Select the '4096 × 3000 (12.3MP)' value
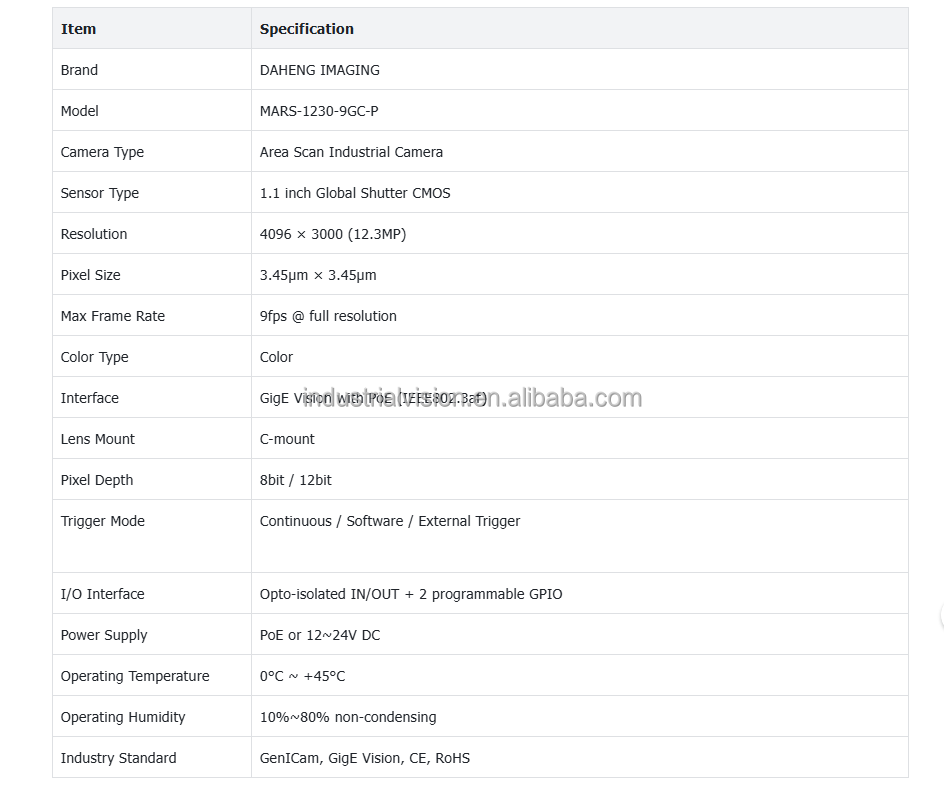This screenshot has height=792, width=944. (333, 234)
